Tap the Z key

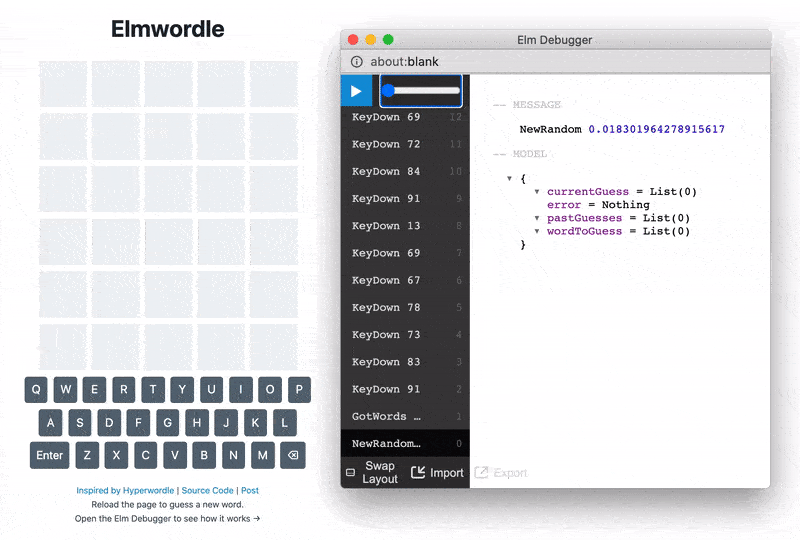(87, 455)
